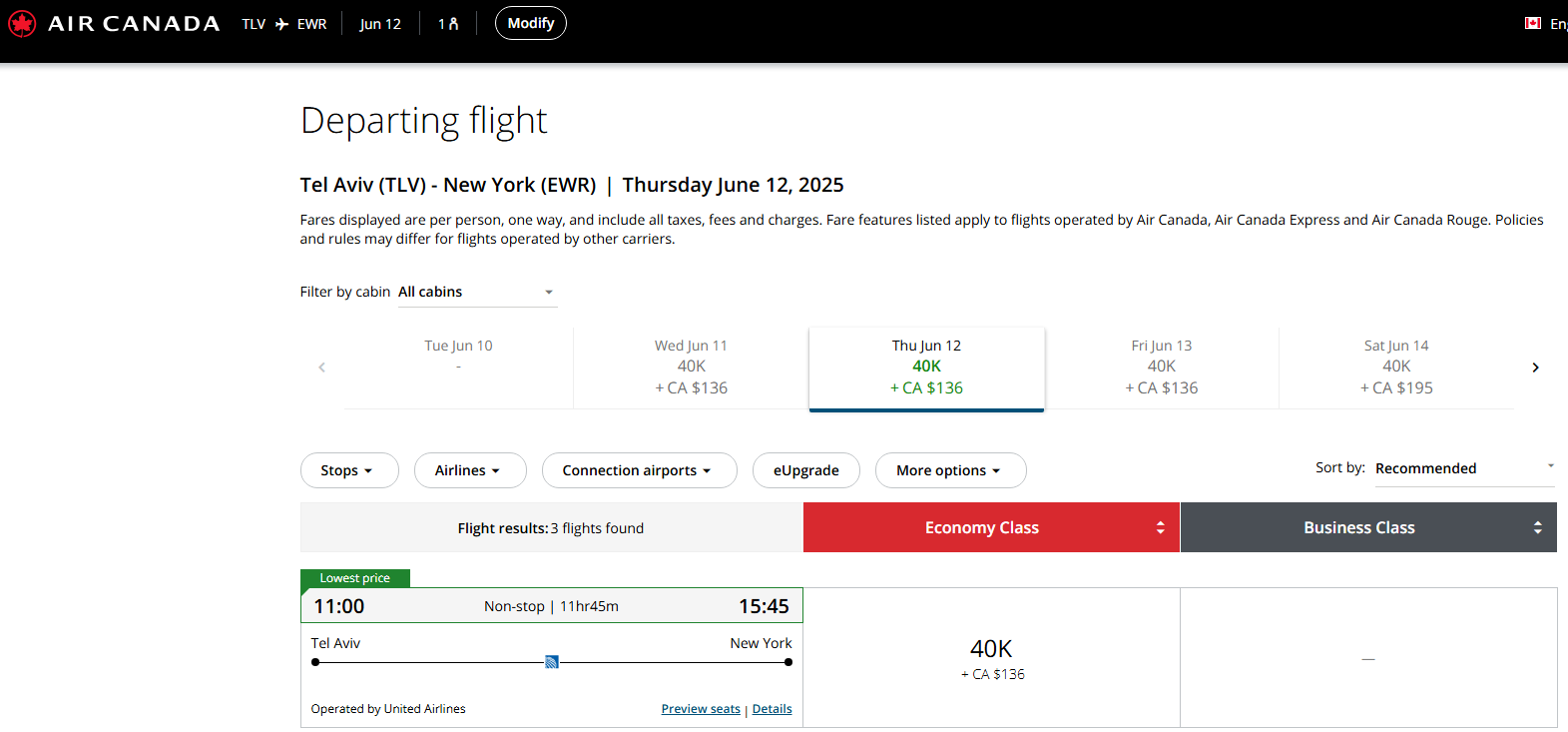Image resolution: width=1568 pixels, height=732 pixels.
Task: Open the Sort by Recommended dropdown
Action: [x=1464, y=468]
